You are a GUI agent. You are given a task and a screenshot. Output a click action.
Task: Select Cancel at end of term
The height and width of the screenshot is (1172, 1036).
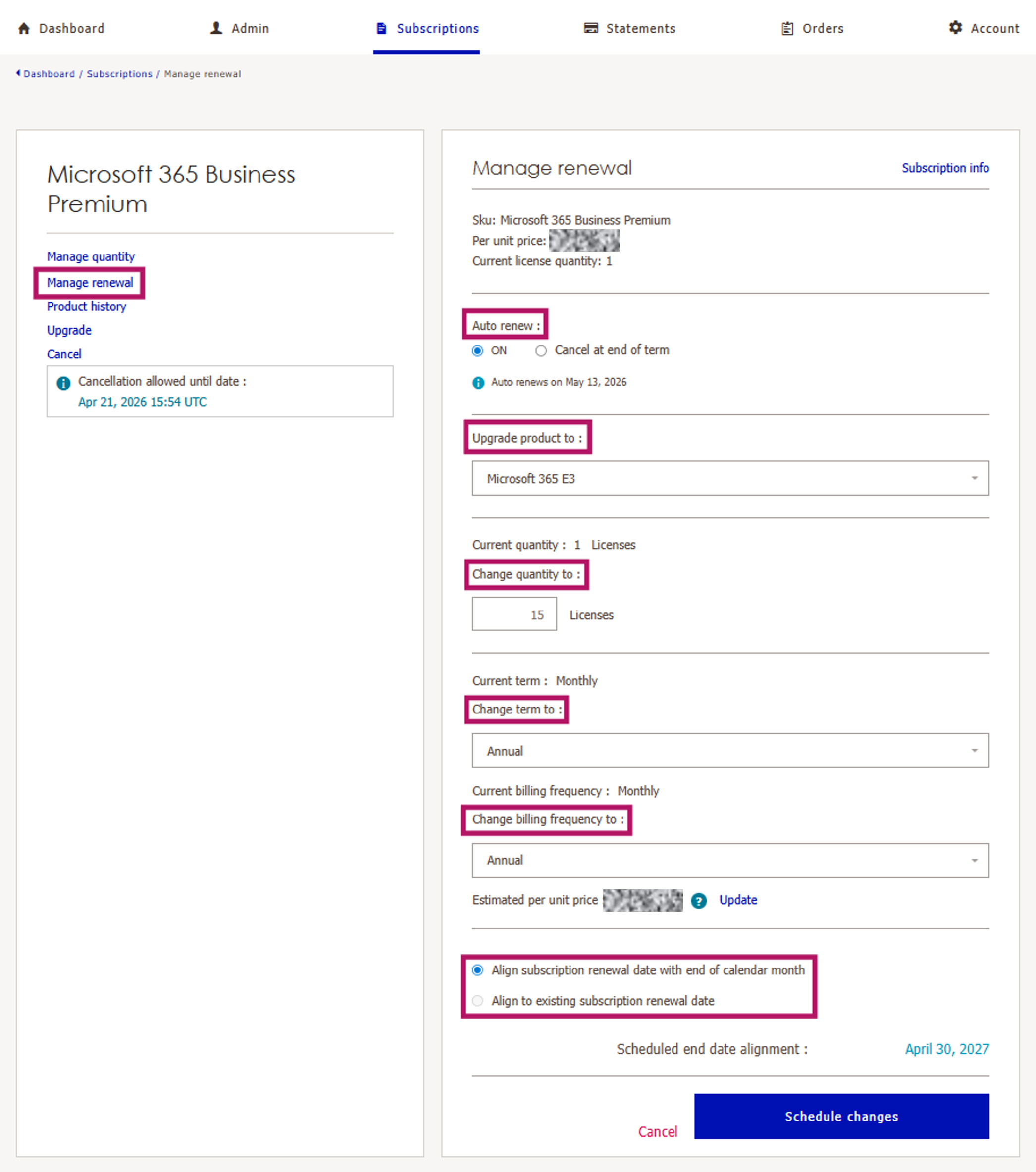(541, 351)
